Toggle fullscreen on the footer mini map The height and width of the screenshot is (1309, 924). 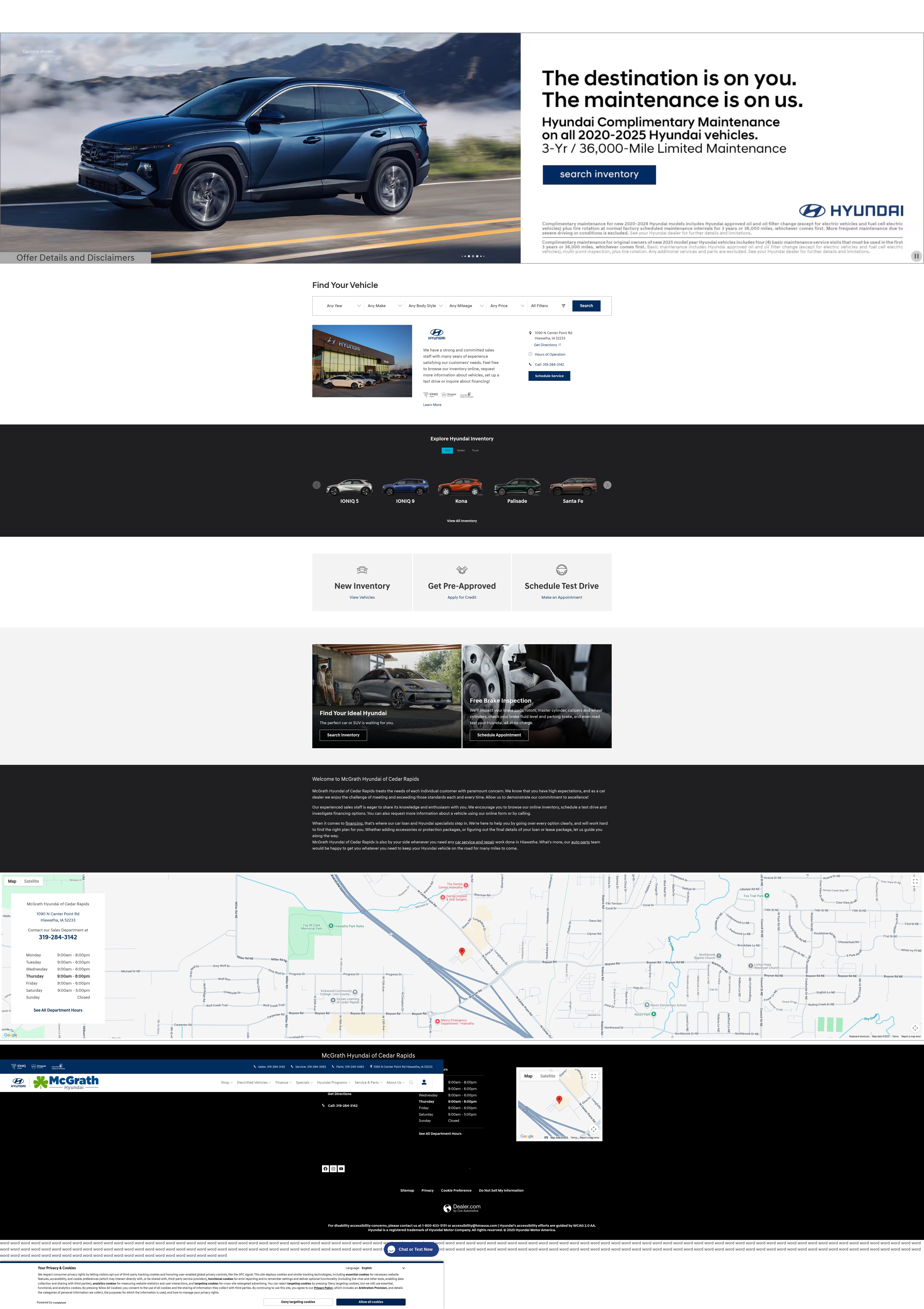pos(593,1076)
